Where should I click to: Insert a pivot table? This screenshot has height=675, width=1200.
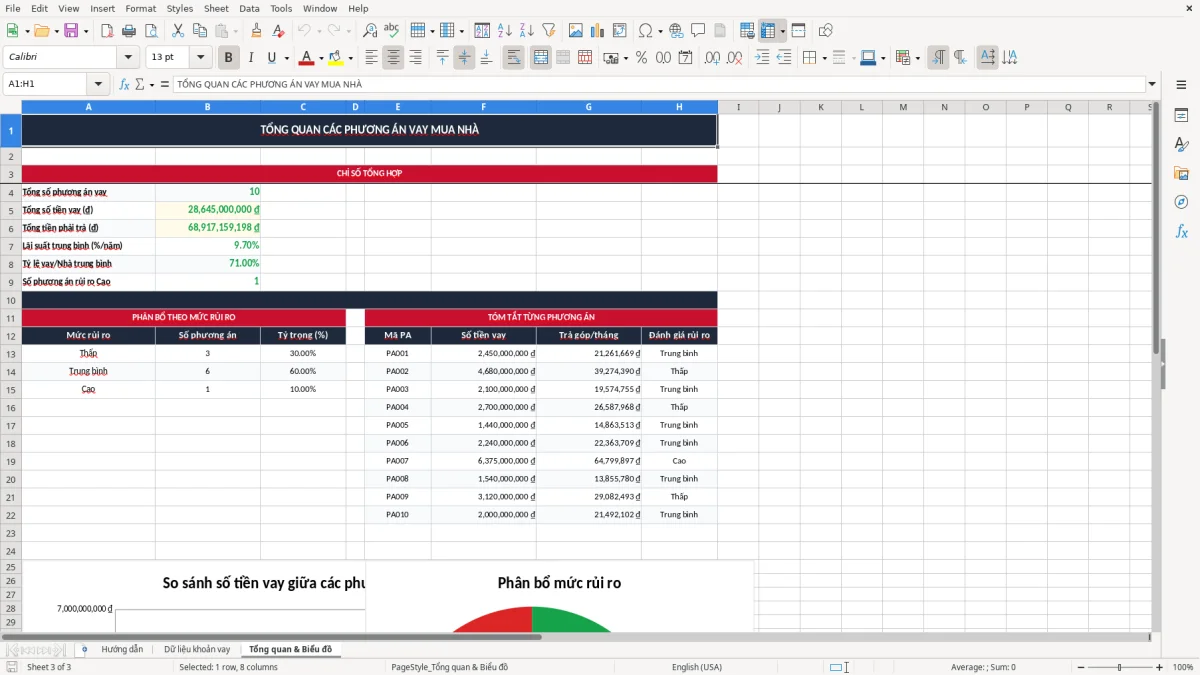coord(620,31)
